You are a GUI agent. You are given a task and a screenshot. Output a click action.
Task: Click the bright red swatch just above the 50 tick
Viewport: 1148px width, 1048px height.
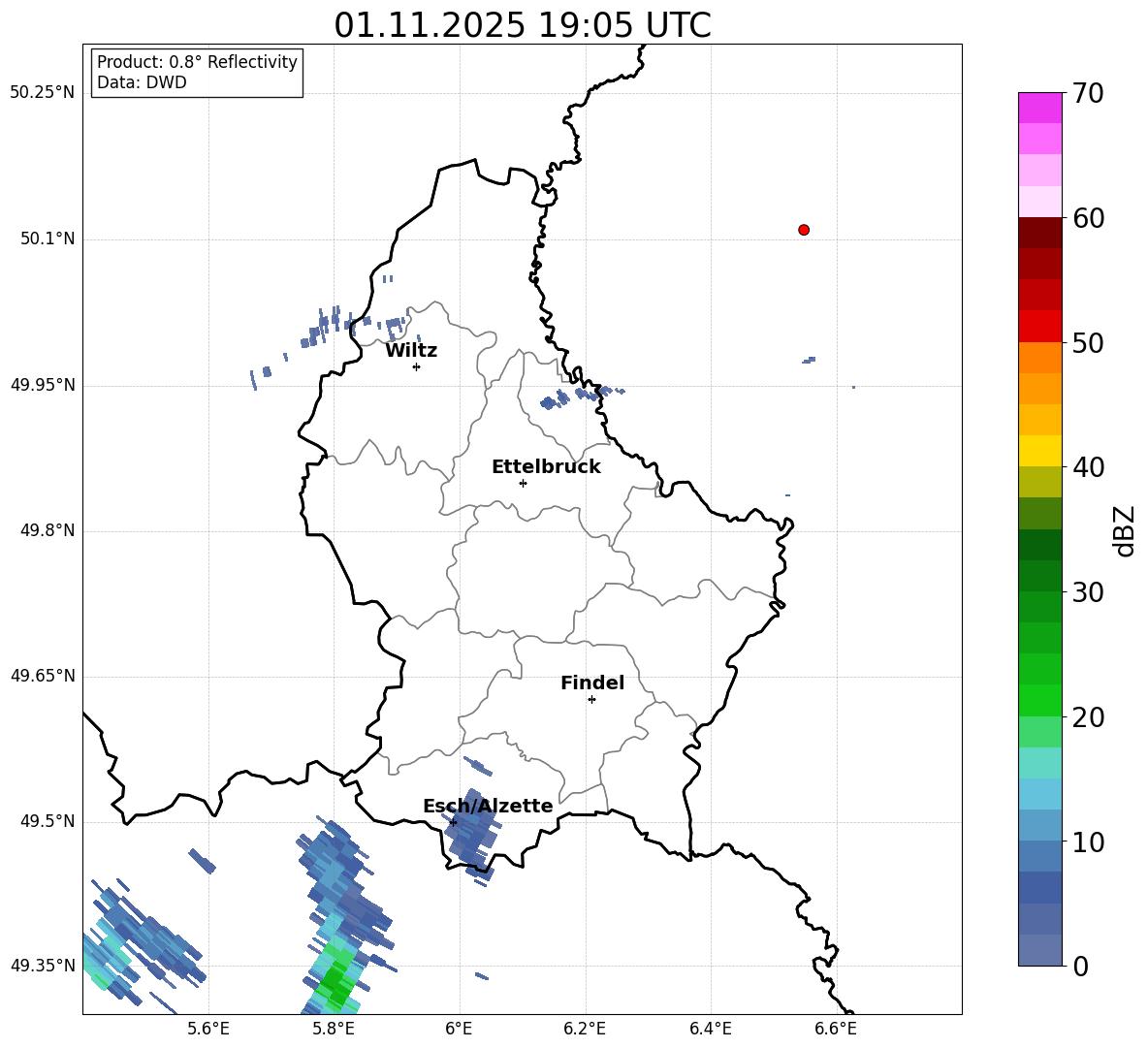(1039, 327)
